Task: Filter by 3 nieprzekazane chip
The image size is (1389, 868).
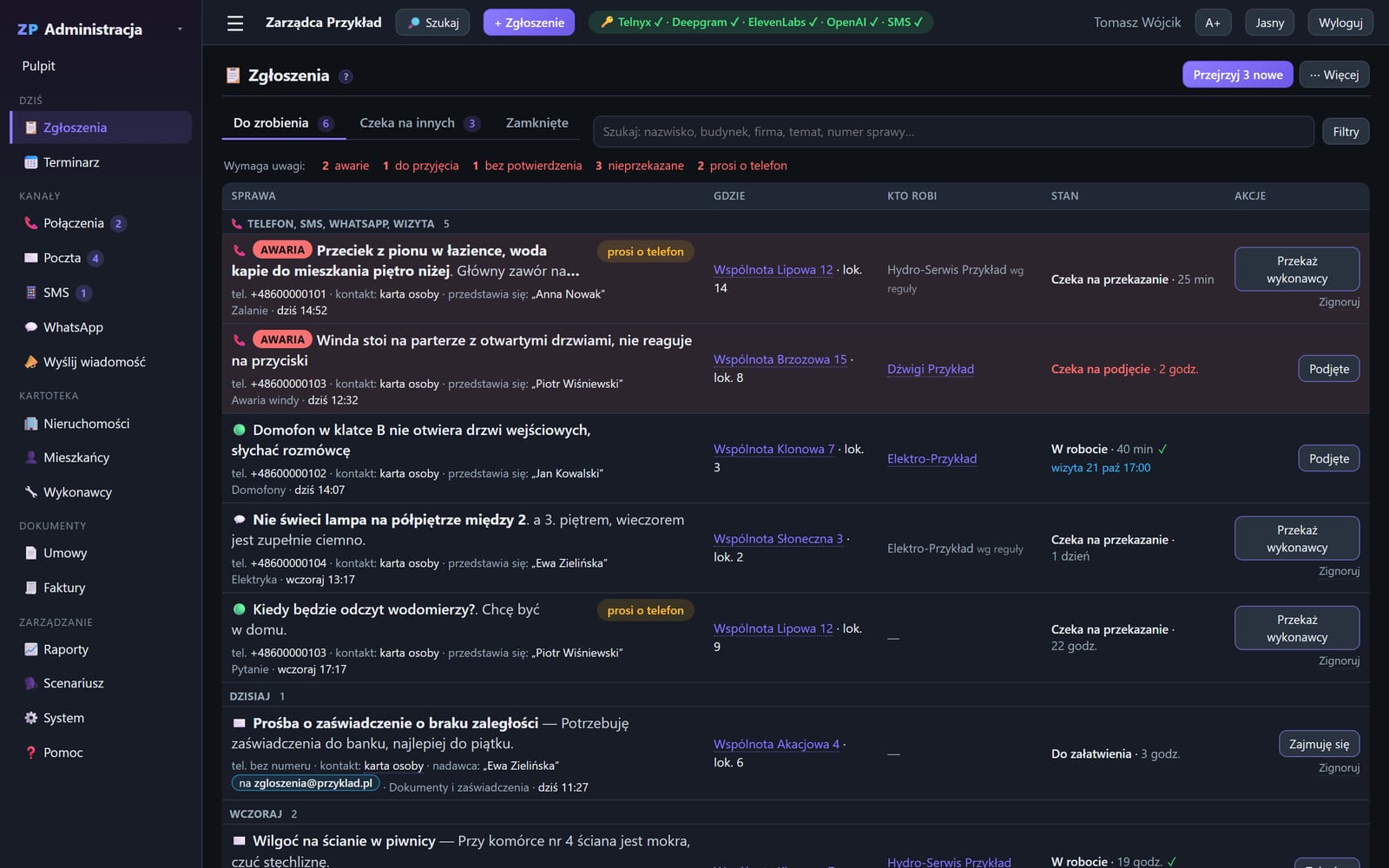Action: click(x=640, y=166)
